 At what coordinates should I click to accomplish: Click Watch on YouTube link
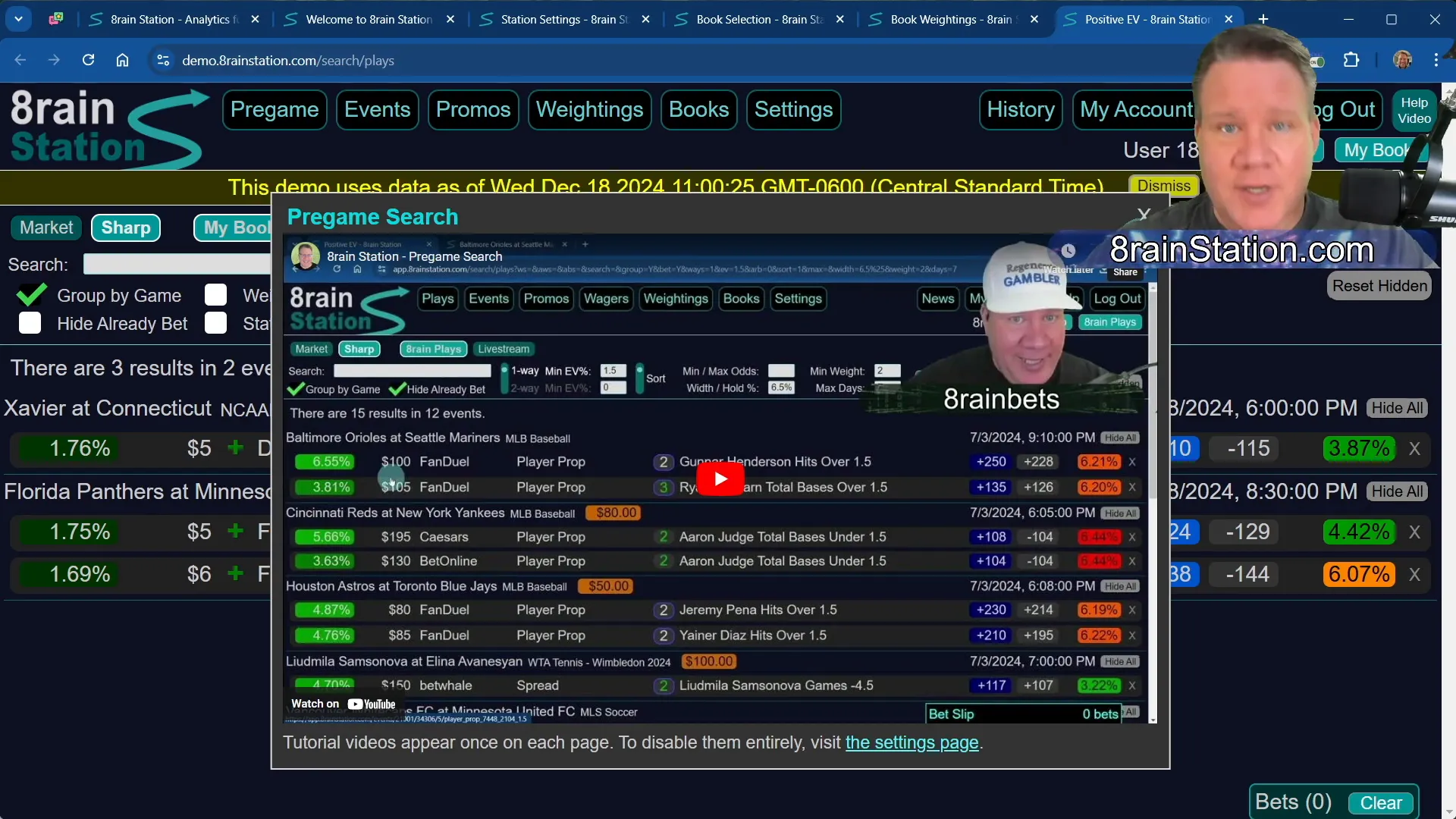click(x=344, y=704)
